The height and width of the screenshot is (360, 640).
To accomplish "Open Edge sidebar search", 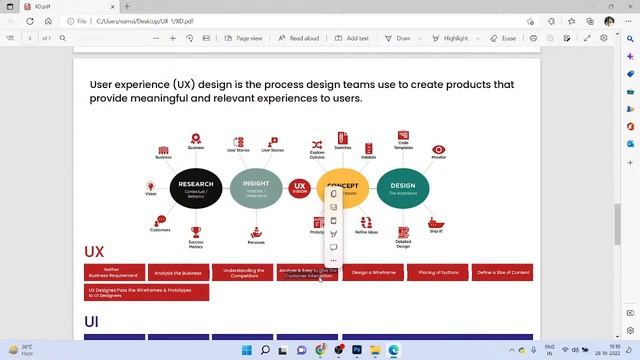I will [x=630, y=39].
